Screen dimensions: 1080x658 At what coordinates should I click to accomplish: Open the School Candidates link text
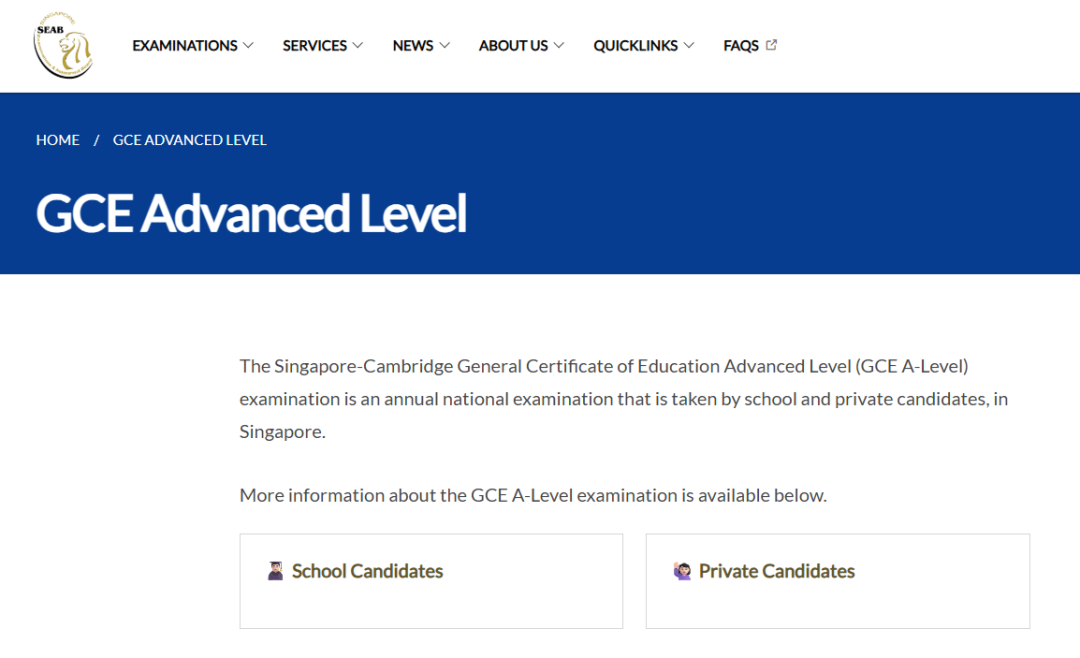[x=367, y=571]
